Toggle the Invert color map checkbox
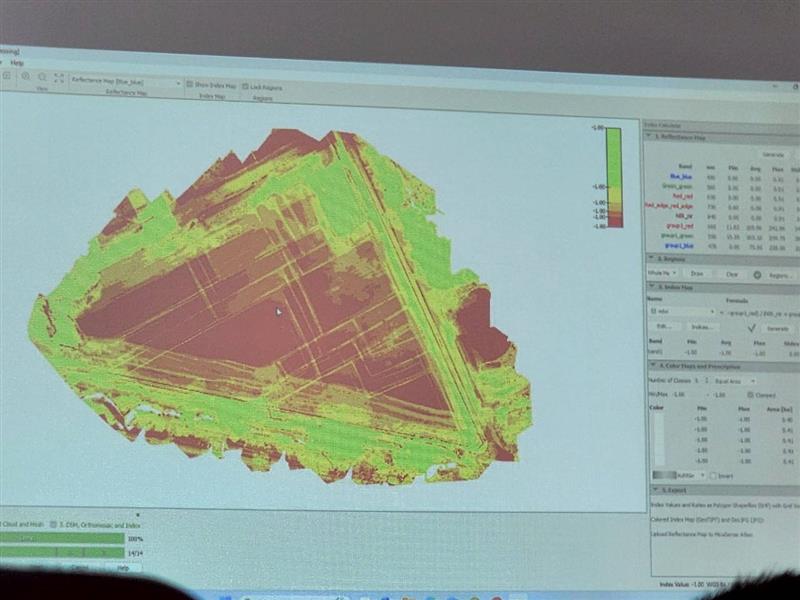 click(713, 475)
